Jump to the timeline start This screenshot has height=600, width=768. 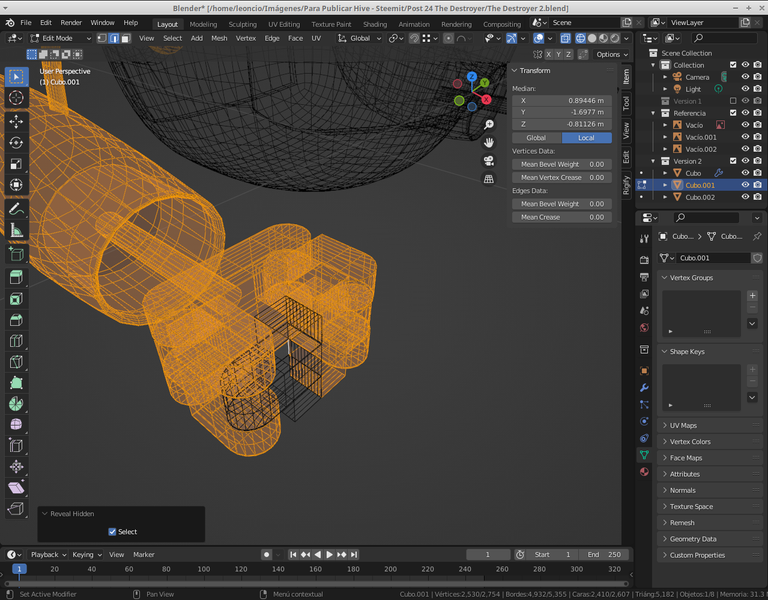click(293, 554)
